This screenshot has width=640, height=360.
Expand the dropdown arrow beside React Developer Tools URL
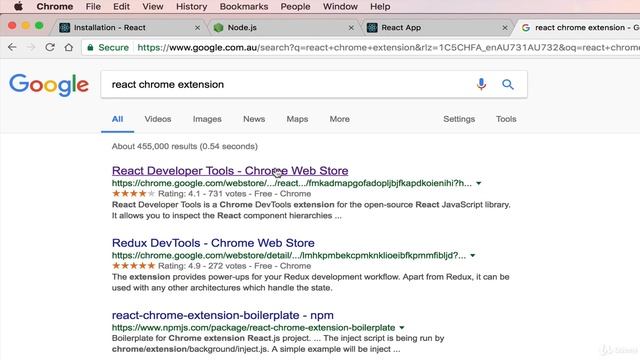(479, 183)
